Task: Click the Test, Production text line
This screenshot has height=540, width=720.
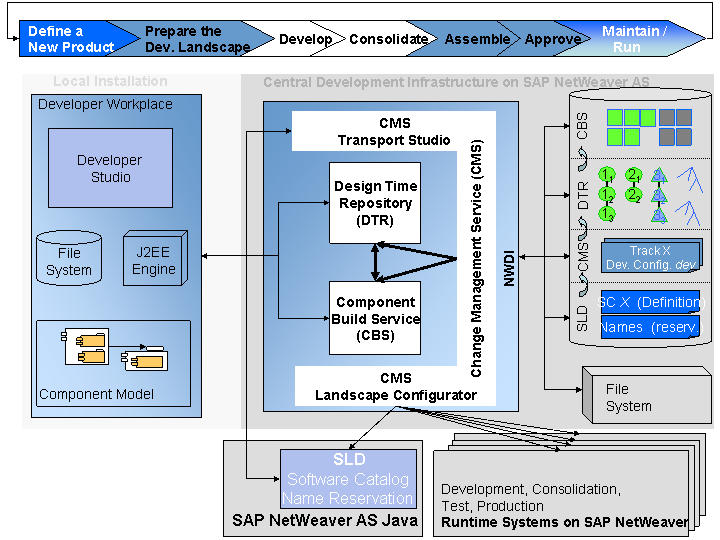Action: (492, 506)
